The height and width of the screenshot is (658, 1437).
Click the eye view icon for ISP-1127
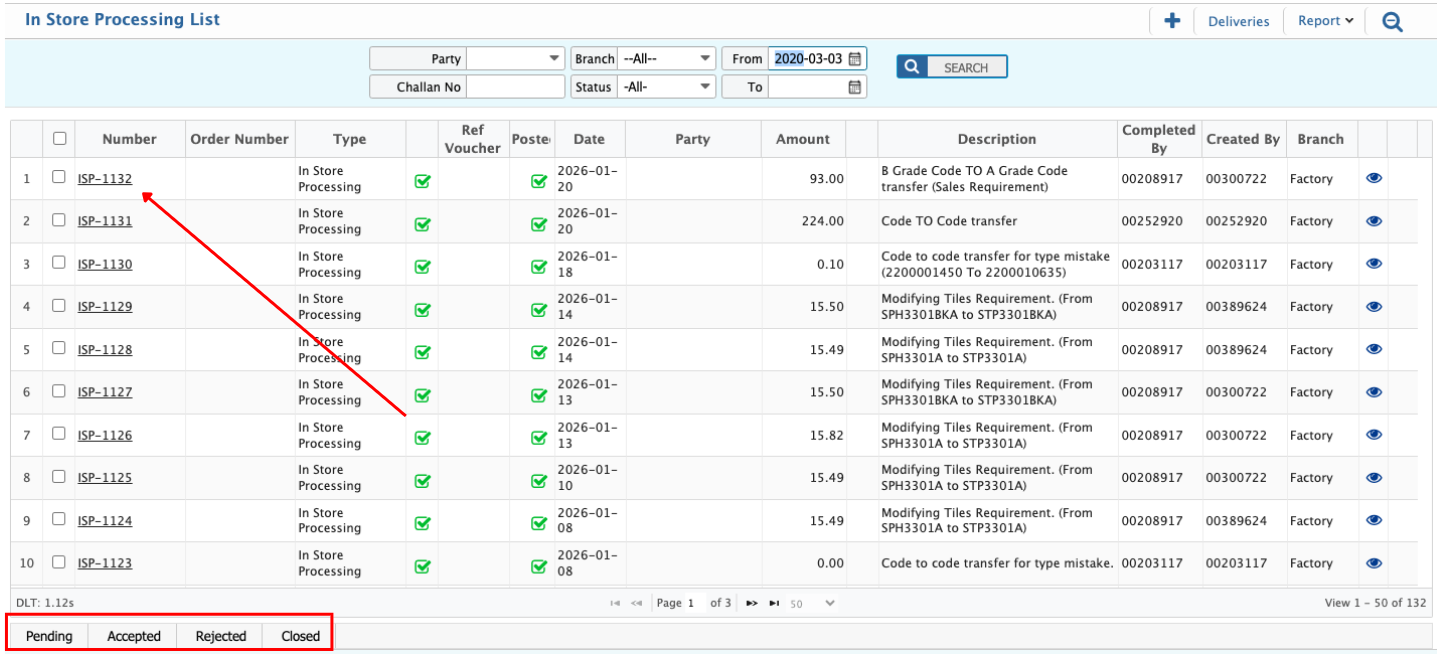point(1373,392)
